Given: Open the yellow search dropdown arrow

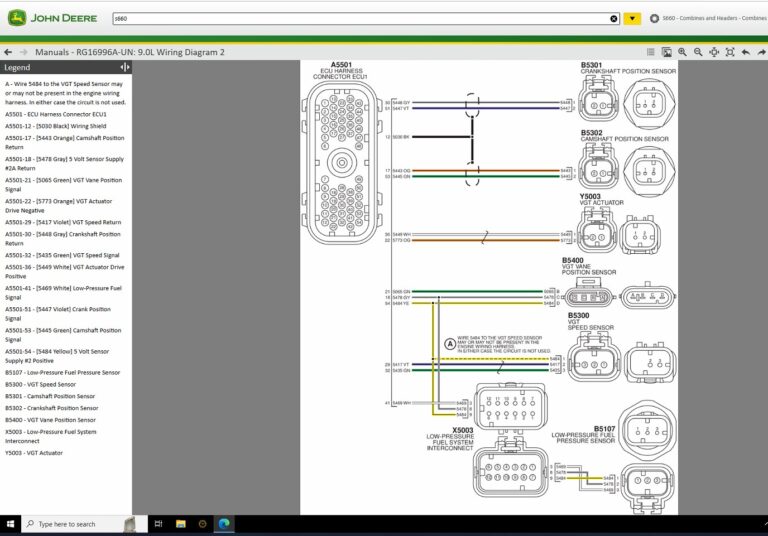Looking at the screenshot, I should click(632, 18).
